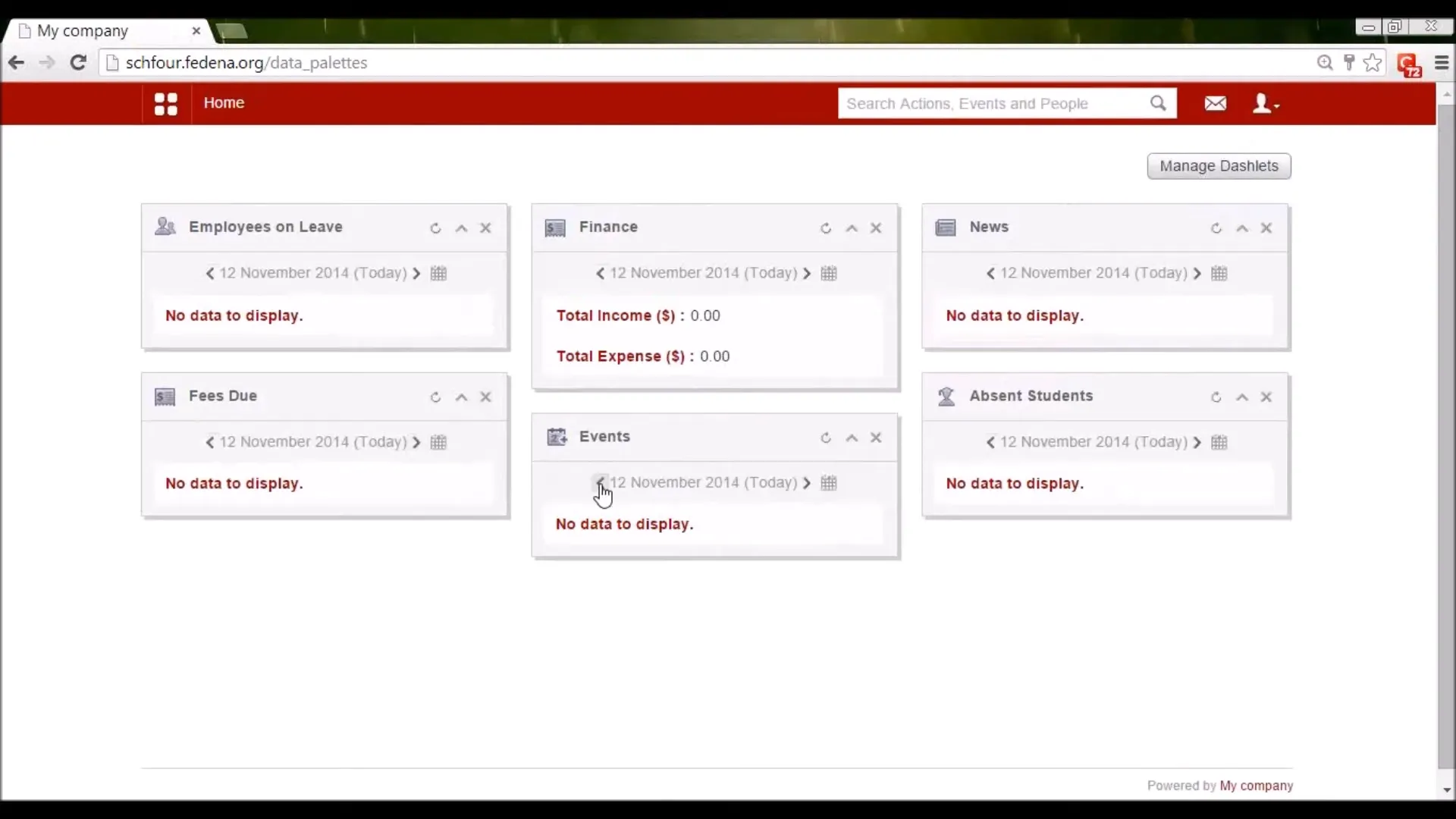
Task: Go to next date in Events dashlet
Action: 808,482
